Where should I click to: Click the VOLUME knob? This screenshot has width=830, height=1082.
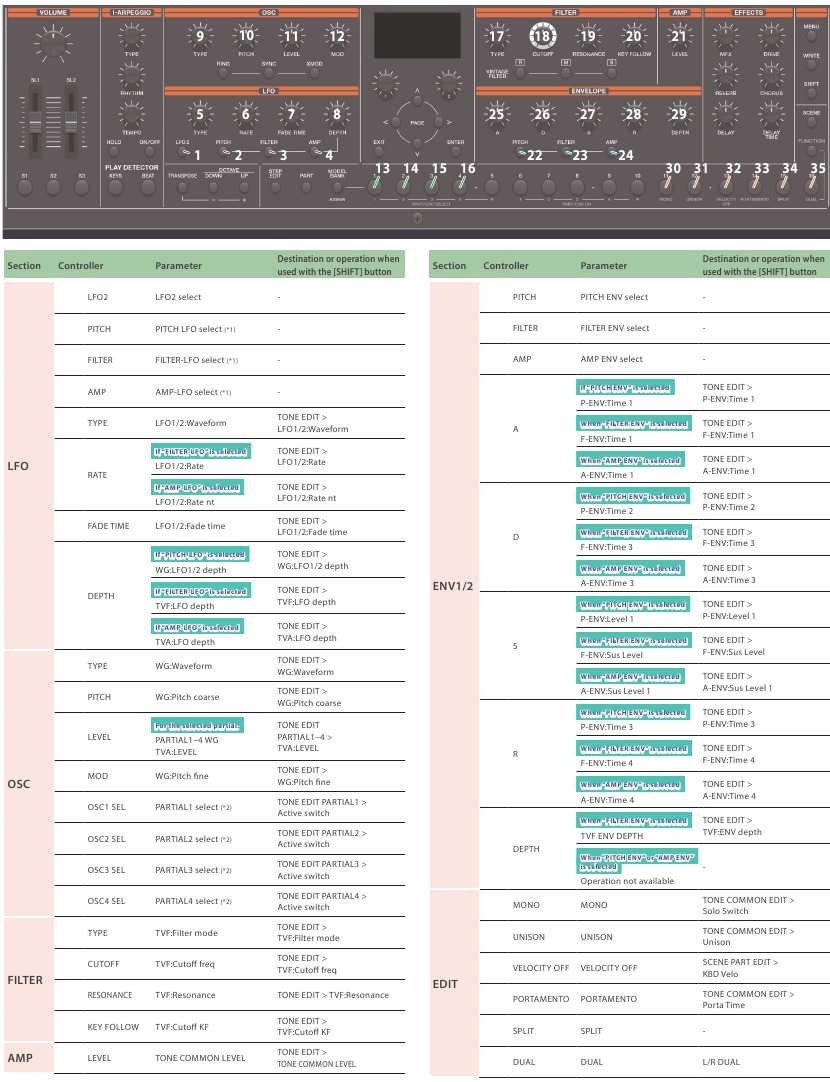pos(52,43)
